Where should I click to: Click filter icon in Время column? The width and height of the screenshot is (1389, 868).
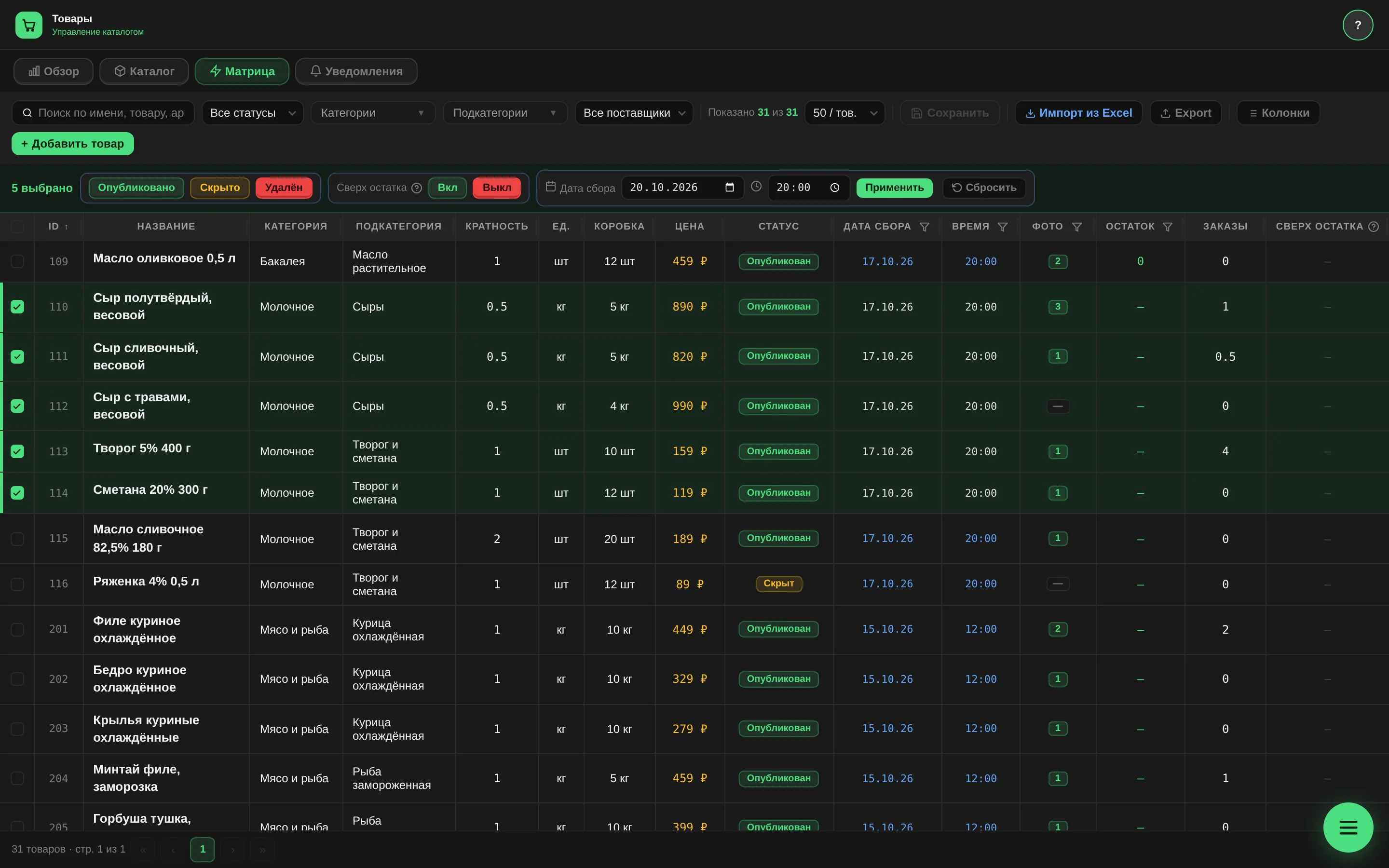click(x=1002, y=227)
